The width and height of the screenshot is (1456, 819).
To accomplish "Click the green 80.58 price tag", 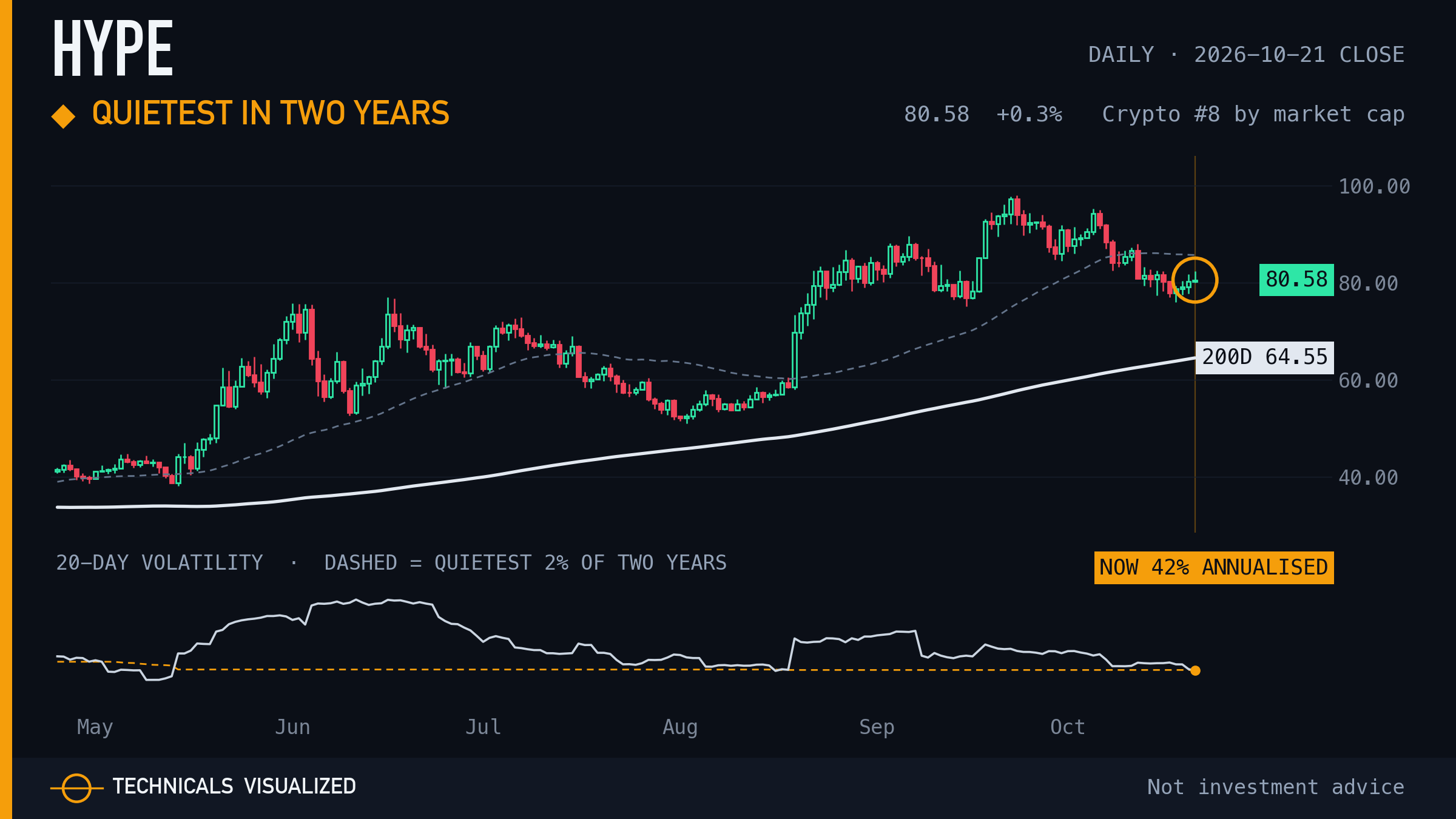I will click(1296, 280).
